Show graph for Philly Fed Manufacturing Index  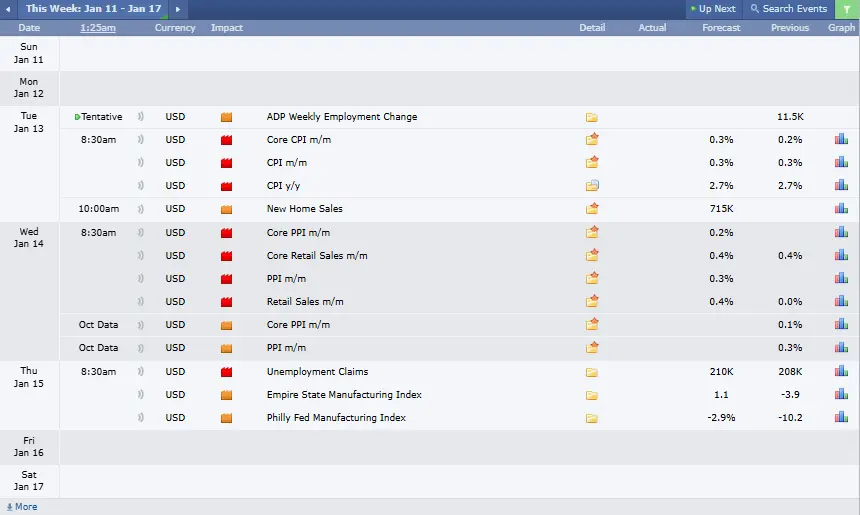(841, 417)
